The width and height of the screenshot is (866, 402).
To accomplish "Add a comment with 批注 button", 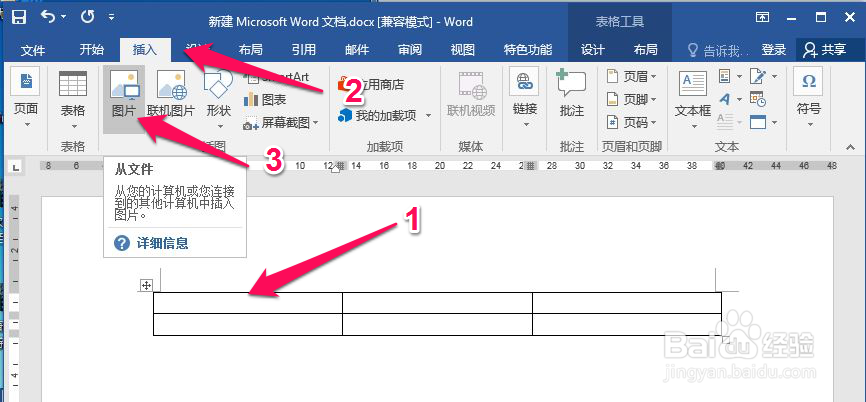I will 572,94.
